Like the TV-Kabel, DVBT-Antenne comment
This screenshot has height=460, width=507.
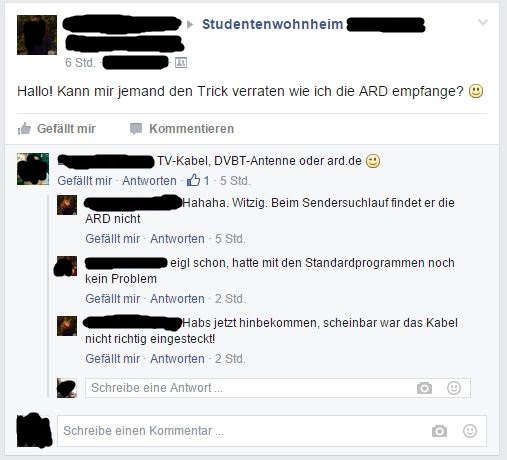[84, 181]
